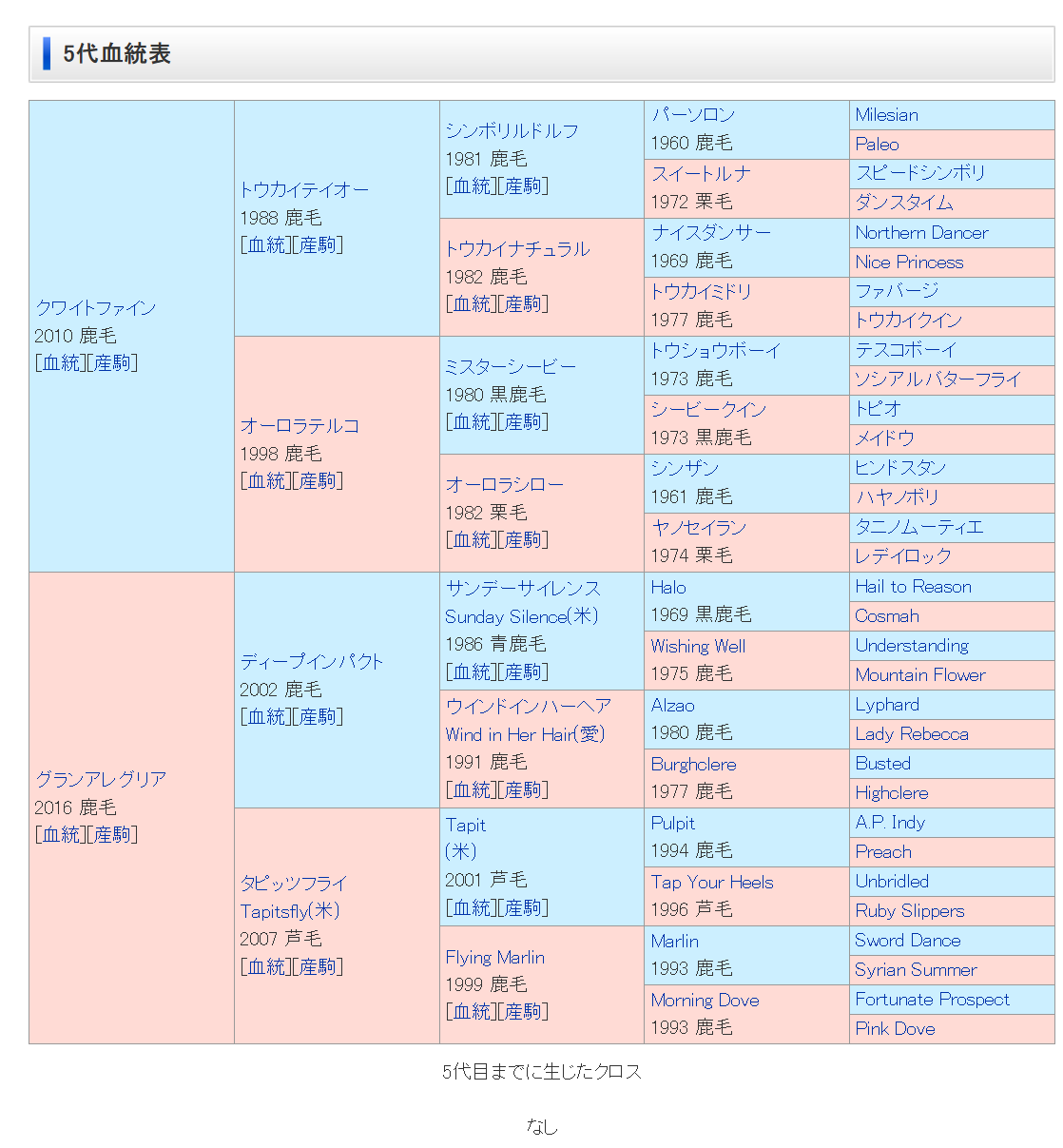Open the ディープインパクト horse link
Screen dimensions: 1063x1148
pos(312,661)
